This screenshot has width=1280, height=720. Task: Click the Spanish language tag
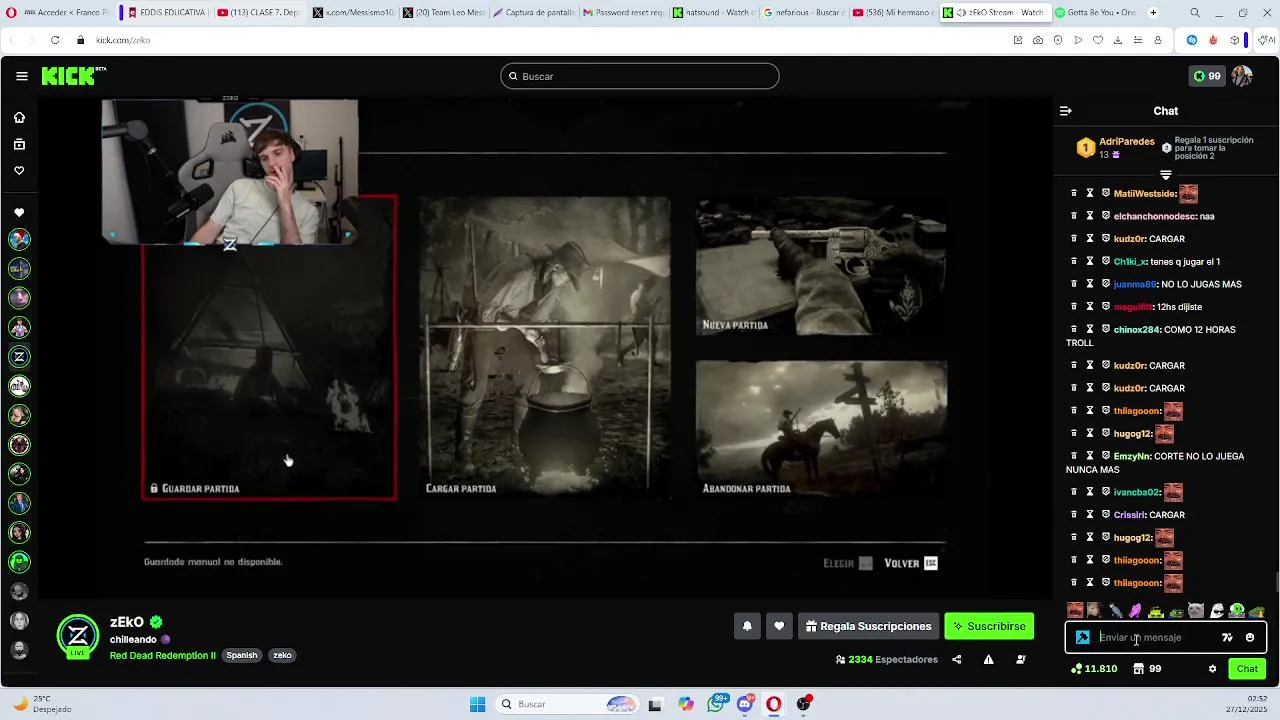pos(241,656)
